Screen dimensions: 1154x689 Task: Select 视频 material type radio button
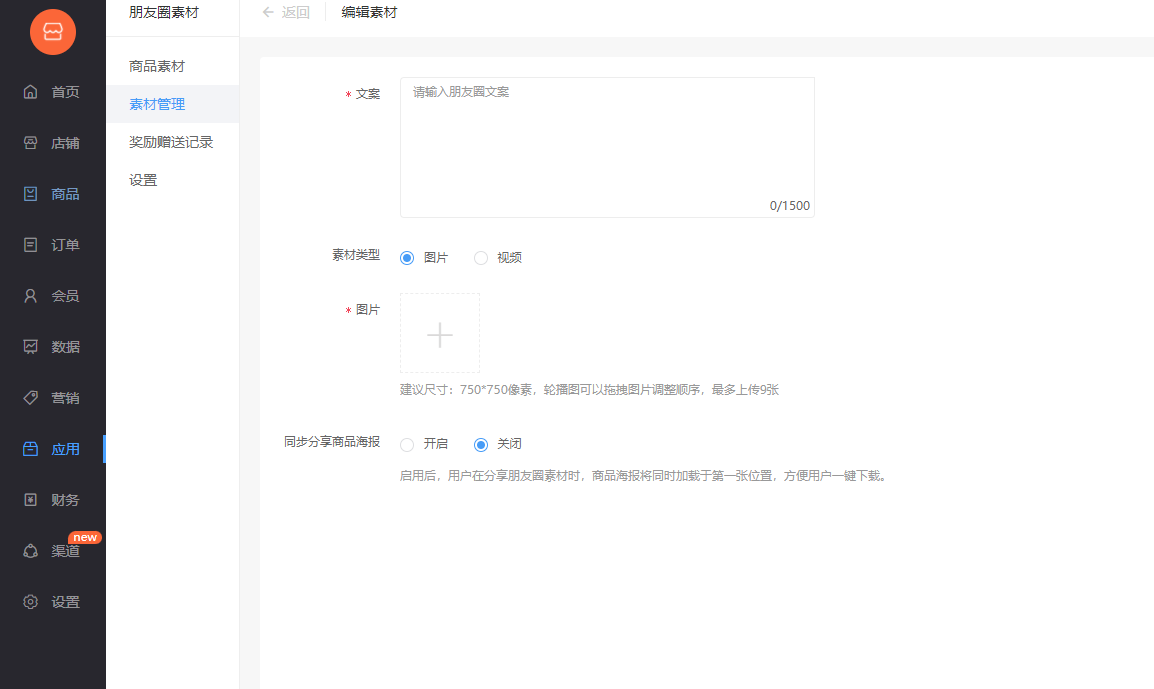(481, 258)
